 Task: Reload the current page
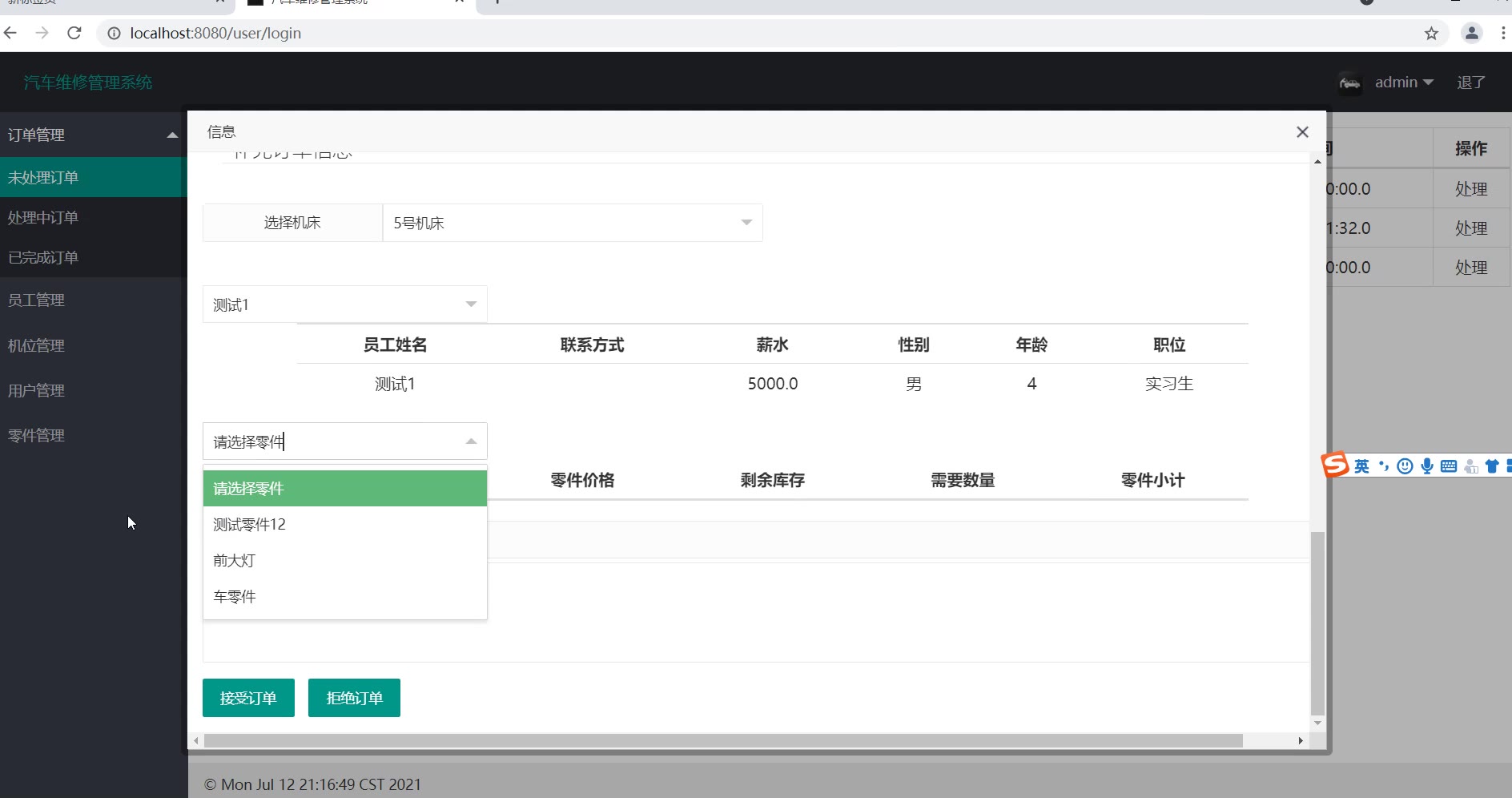[x=74, y=33]
